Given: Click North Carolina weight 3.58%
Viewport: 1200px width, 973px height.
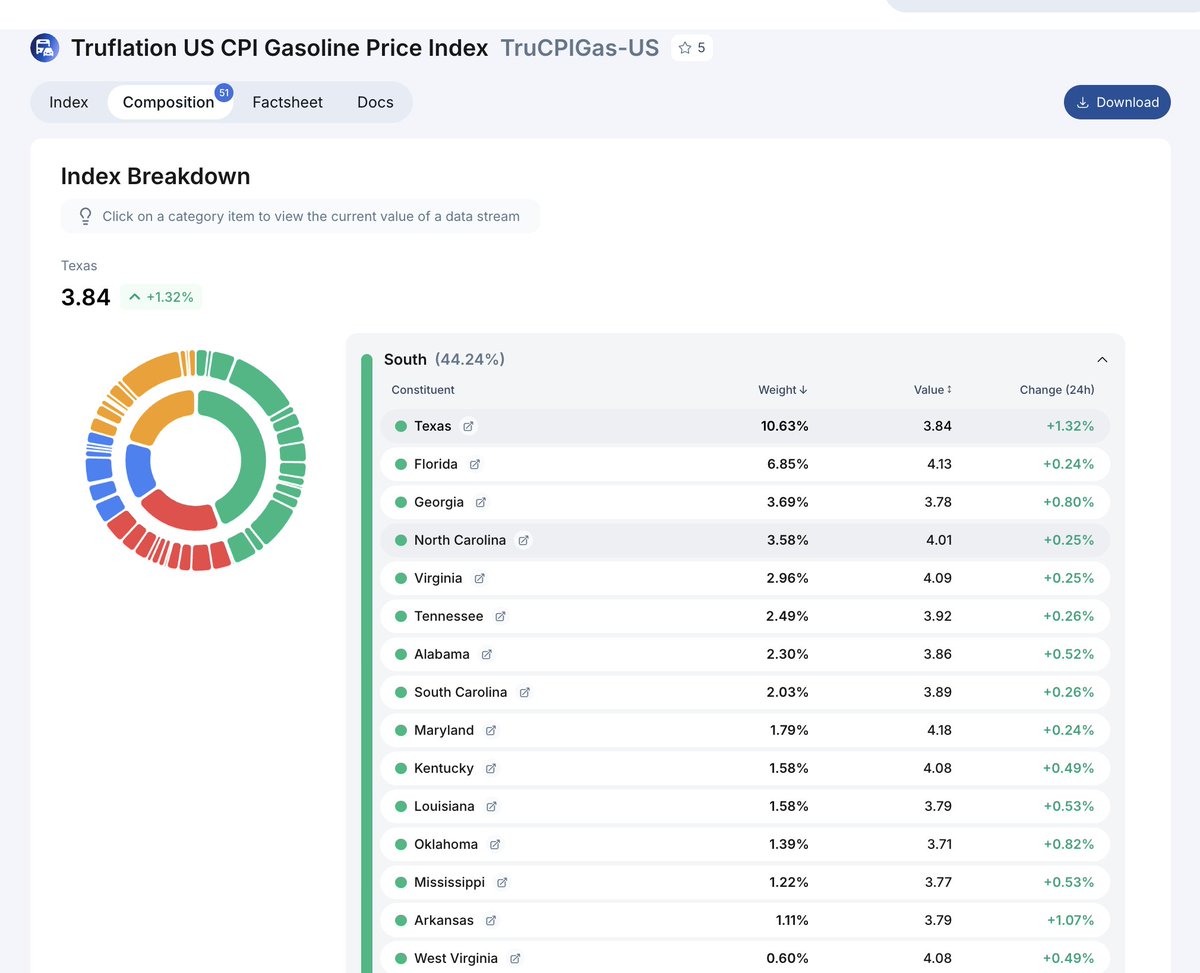Looking at the screenshot, I should tap(787, 540).
